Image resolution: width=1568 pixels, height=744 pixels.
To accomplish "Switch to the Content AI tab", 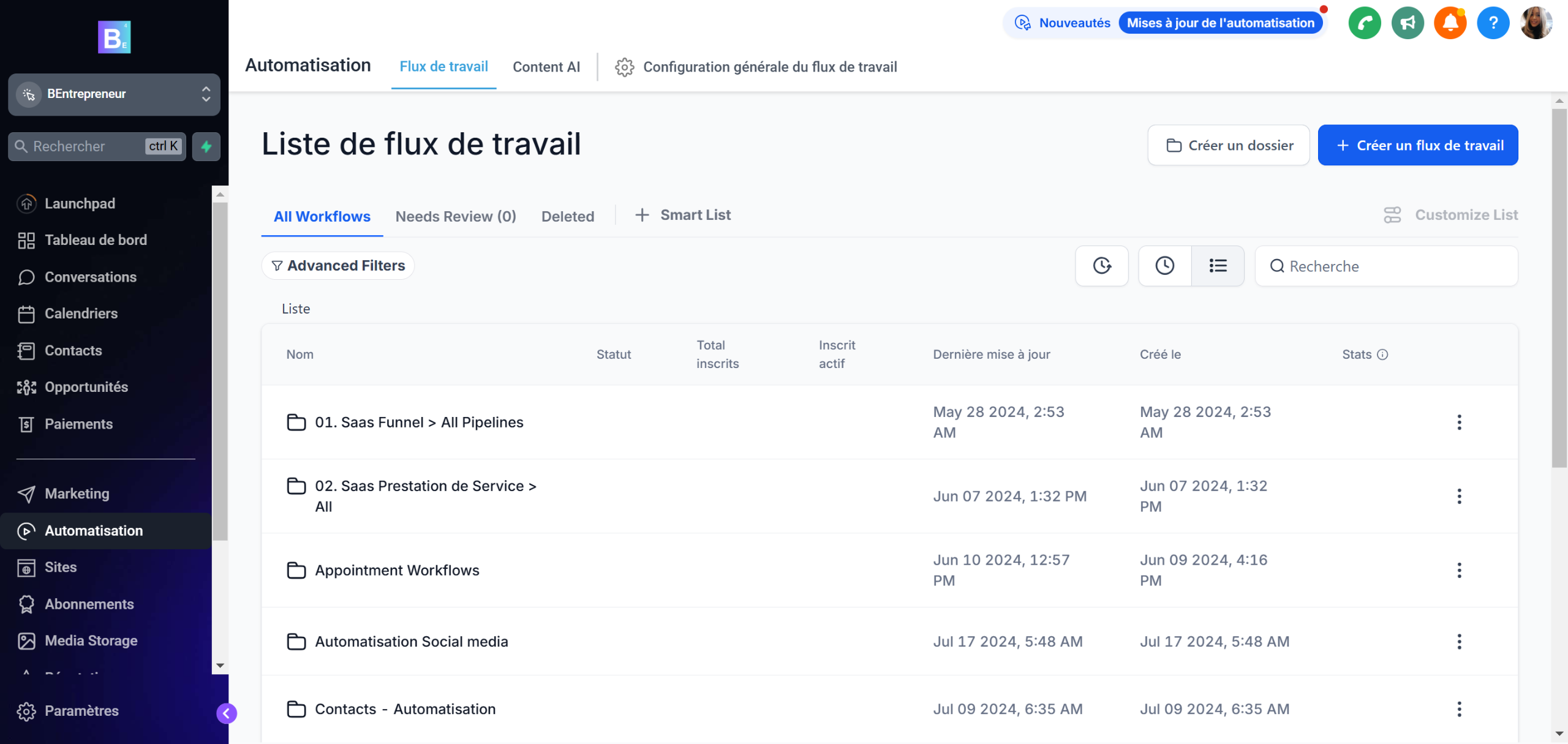I will pyautogui.click(x=546, y=67).
